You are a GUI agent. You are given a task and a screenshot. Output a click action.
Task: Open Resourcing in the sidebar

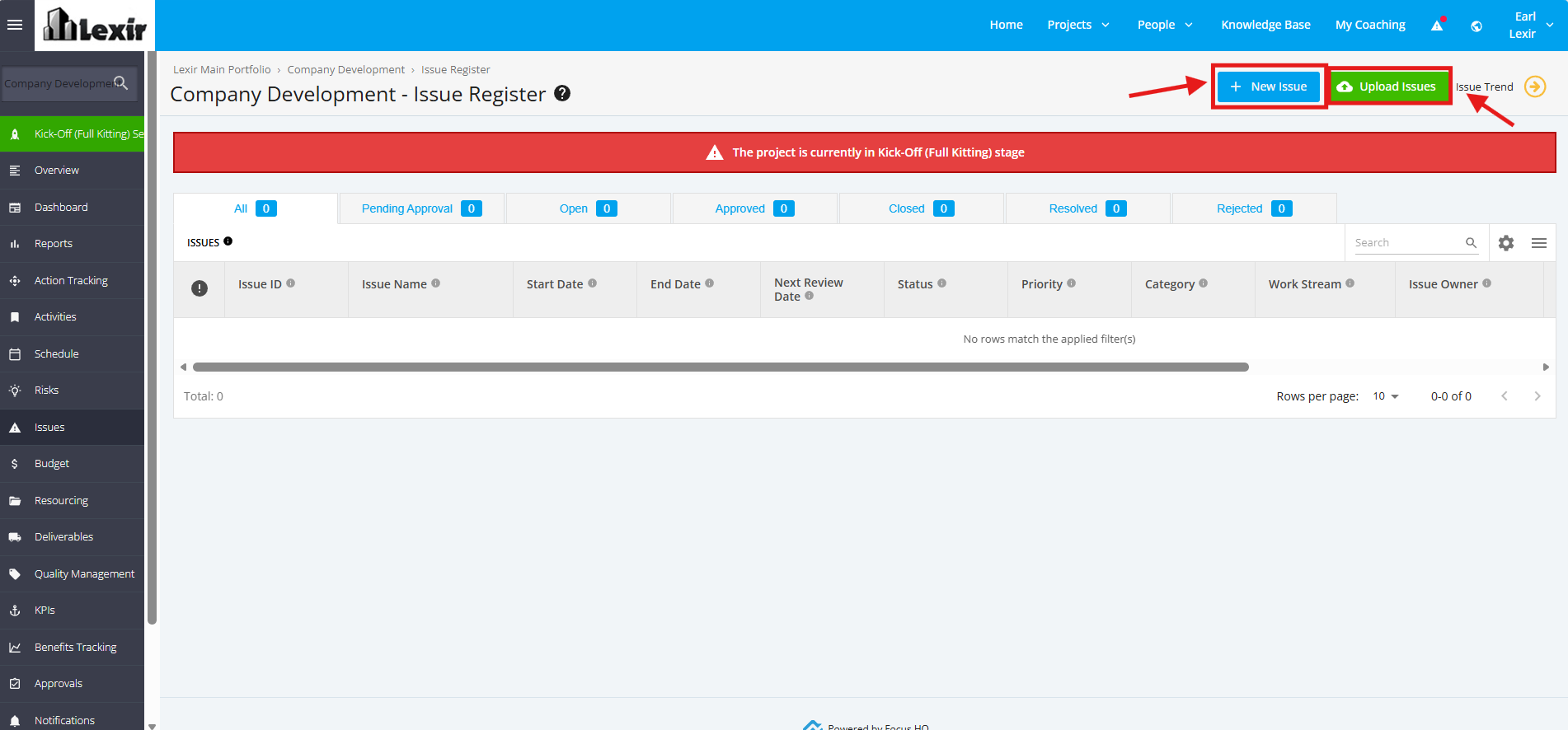point(73,500)
